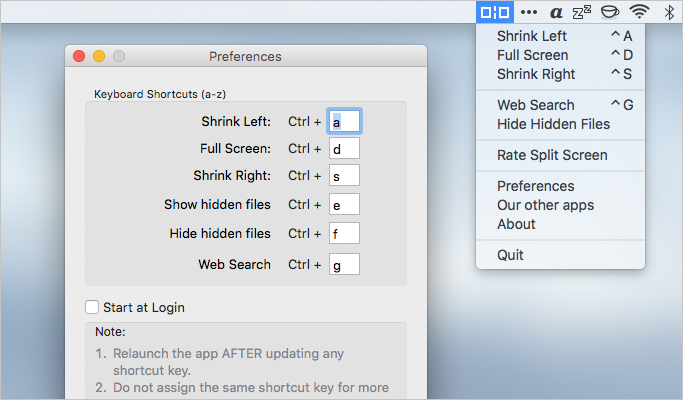Click the sleep zZ menu bar icon
Viewport: 683px width, 400px height.
pyautogui.click(x=582, y=12)
